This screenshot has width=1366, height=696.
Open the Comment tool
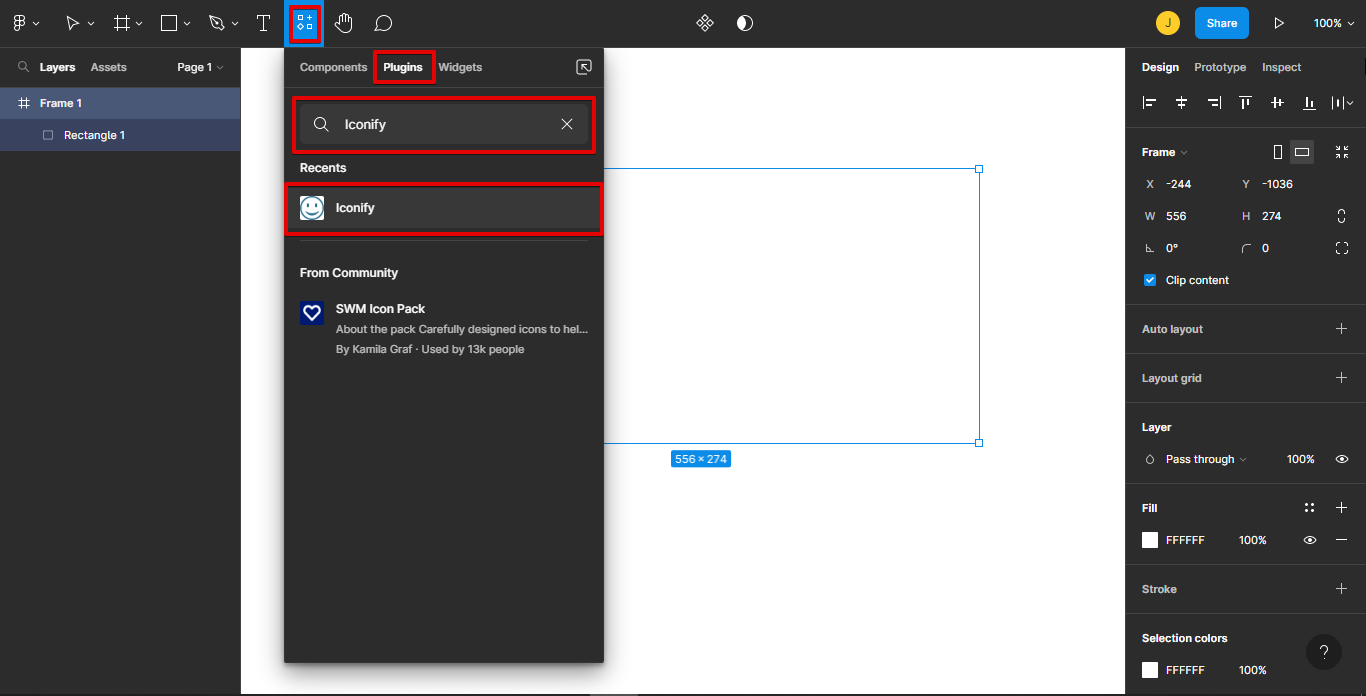383,23
